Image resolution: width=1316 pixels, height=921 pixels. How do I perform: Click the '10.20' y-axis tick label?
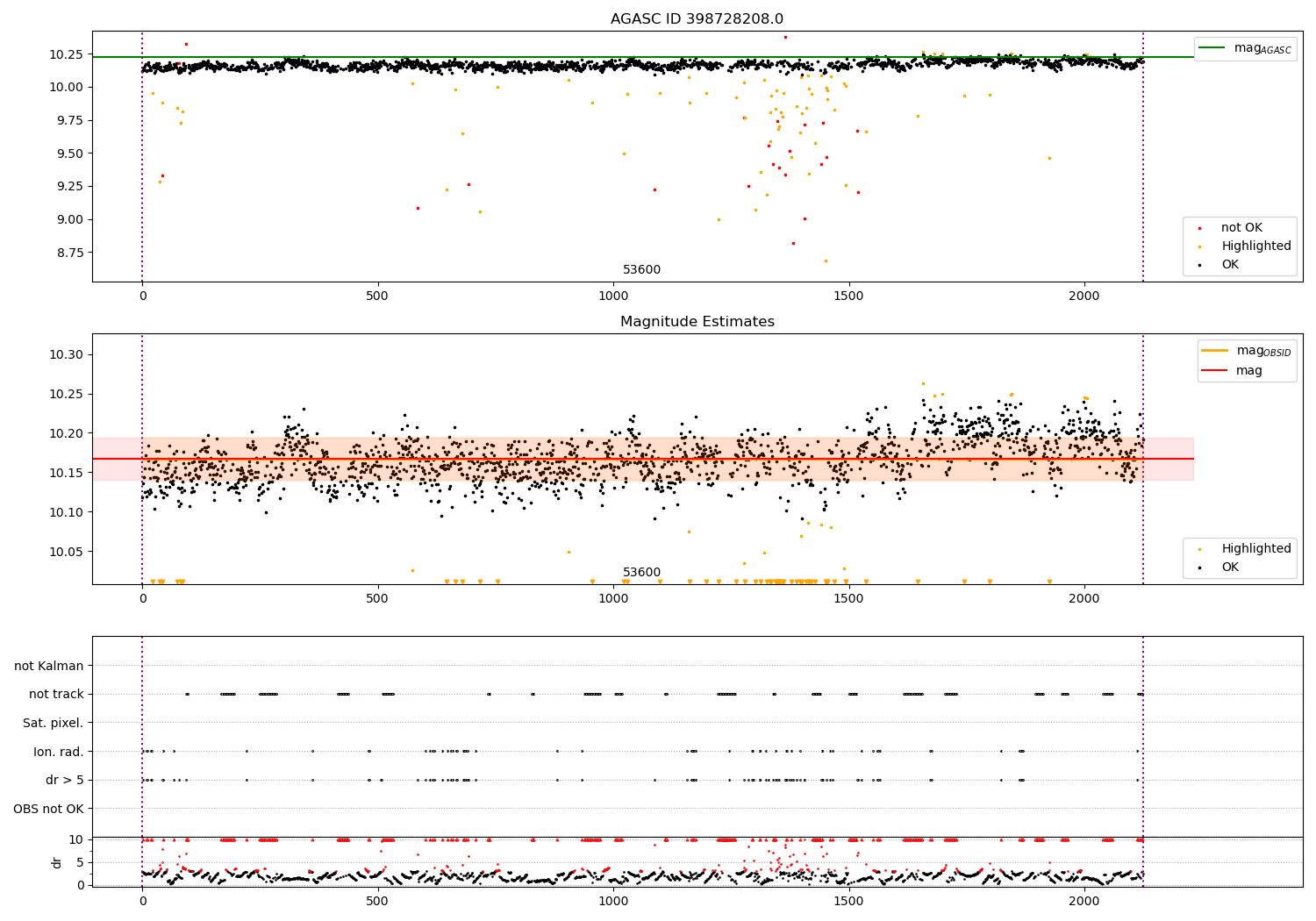[67, 433]
